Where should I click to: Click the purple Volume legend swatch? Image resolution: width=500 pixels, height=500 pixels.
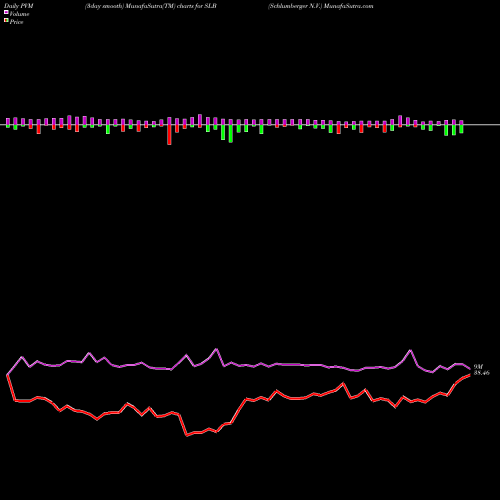[6, 12]
